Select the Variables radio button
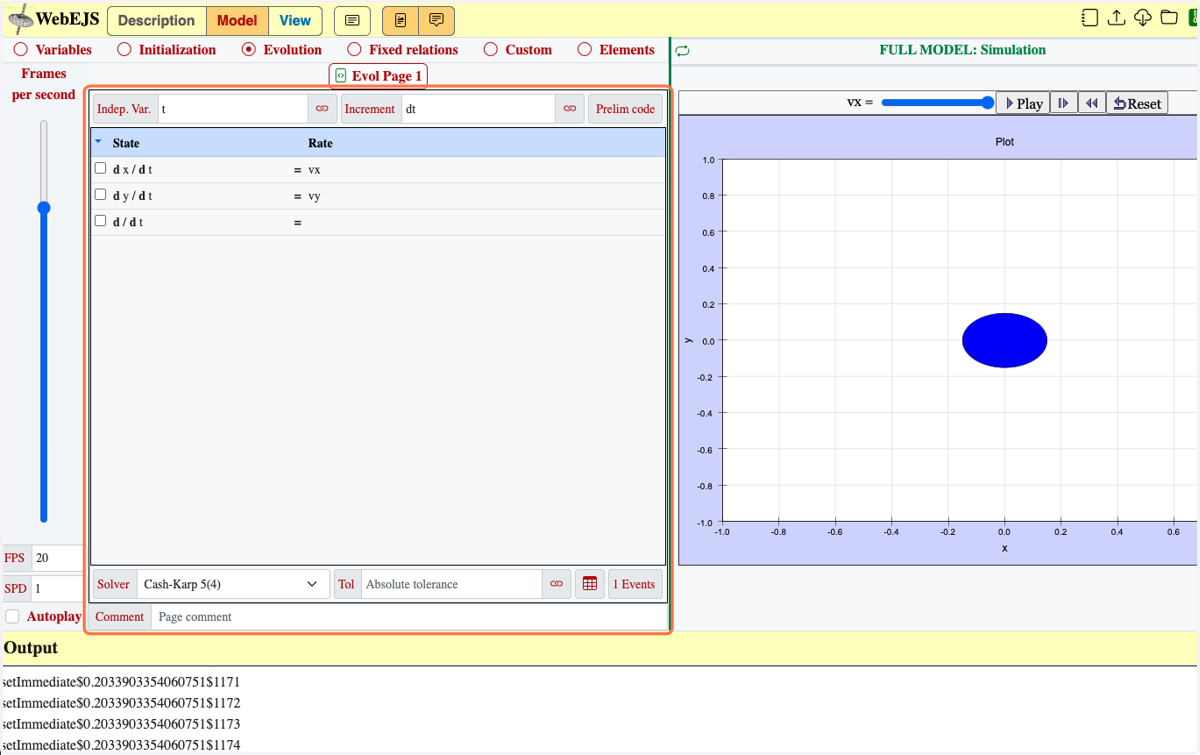This screenshot has width=1200, height=755. click(x=20, y=49)
